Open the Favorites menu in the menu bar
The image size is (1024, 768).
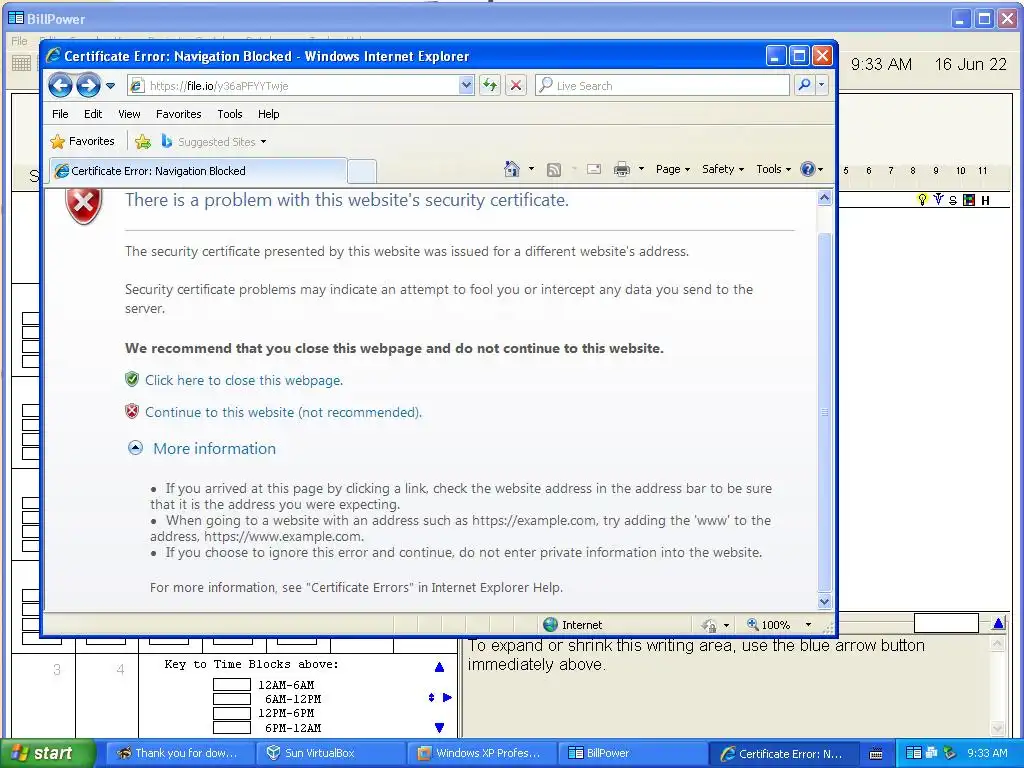178,114
